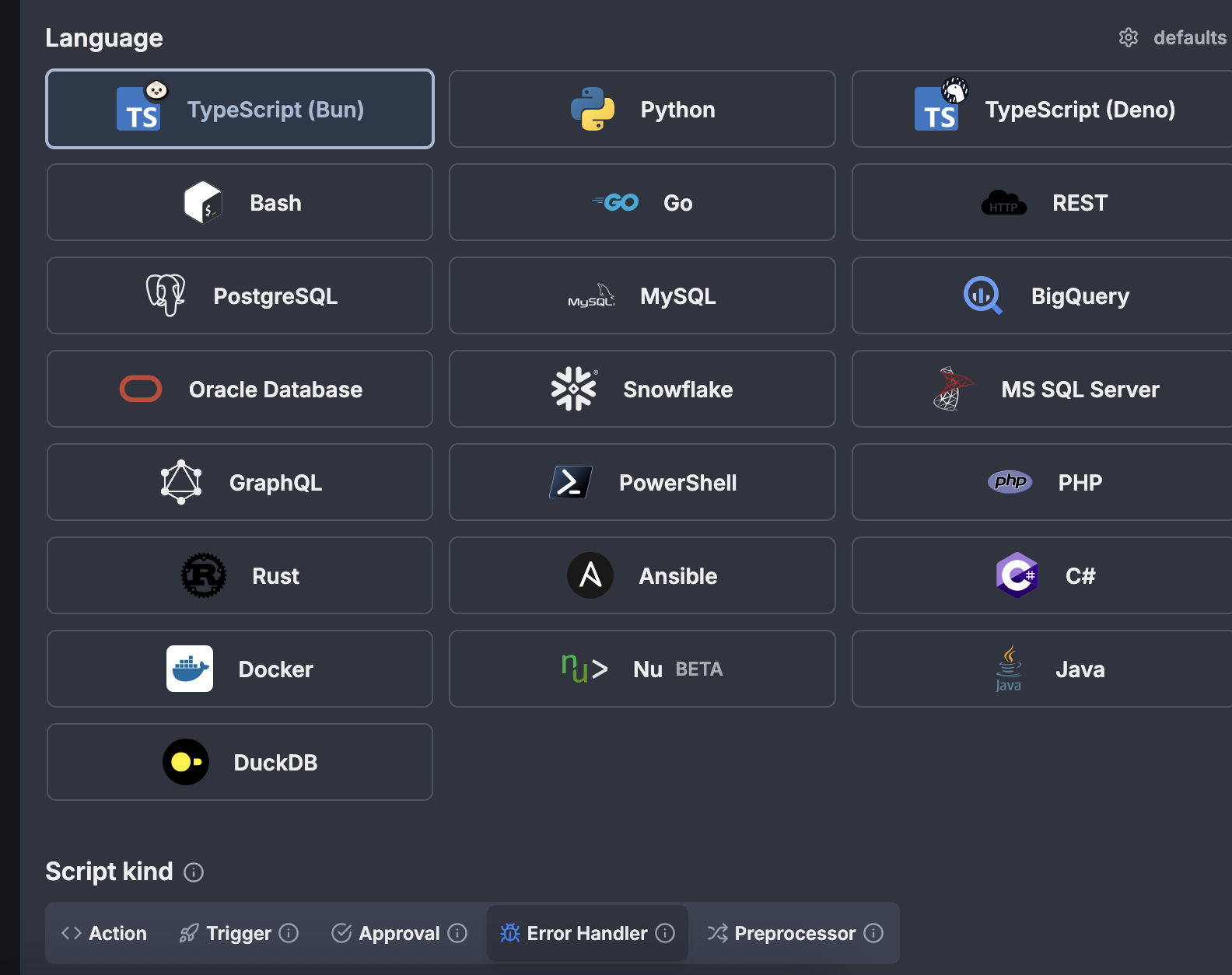The height and width of the screenshot is (975, 1232).
Task: Click the purple C# hexagon icon
Action: [1017, 575]
